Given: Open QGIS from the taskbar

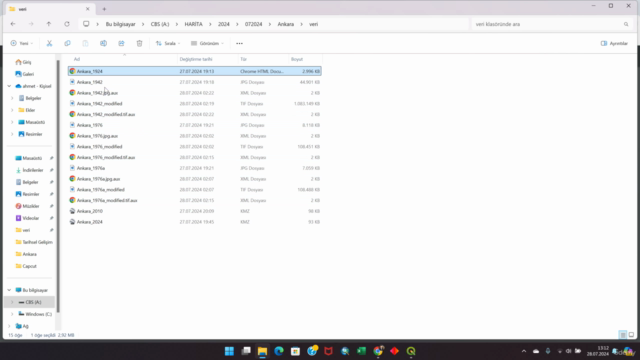Looking at the screenshot, I should pos(411,351).
